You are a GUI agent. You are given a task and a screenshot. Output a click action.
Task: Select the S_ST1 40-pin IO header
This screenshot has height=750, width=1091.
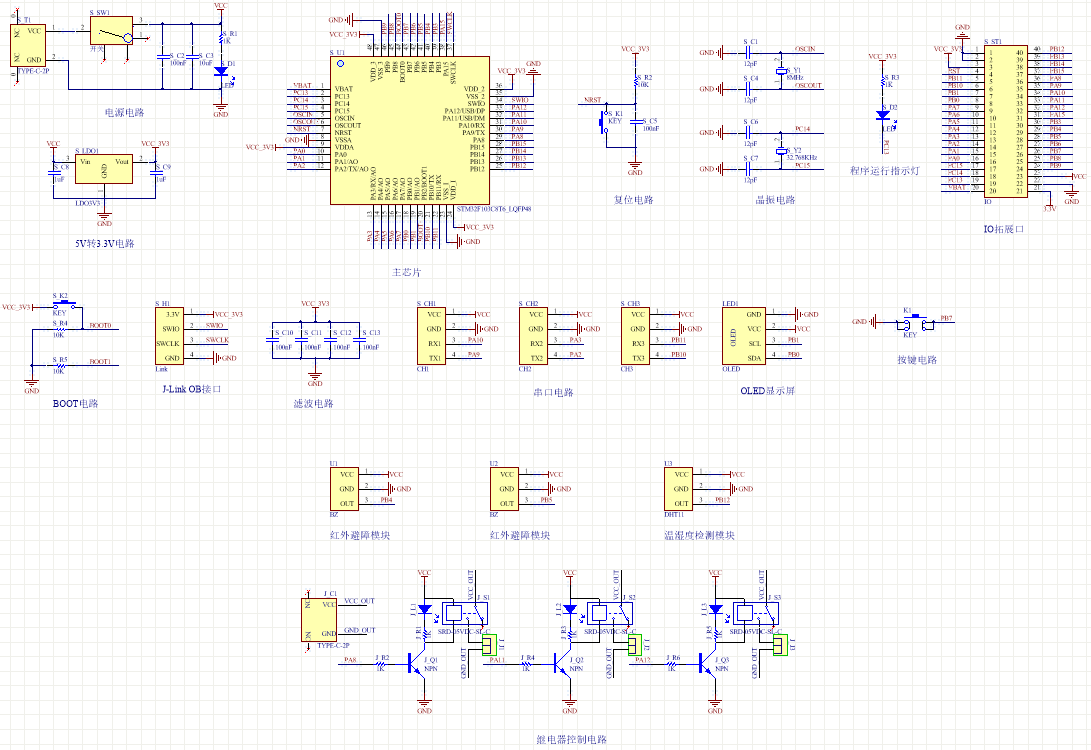1005,122
